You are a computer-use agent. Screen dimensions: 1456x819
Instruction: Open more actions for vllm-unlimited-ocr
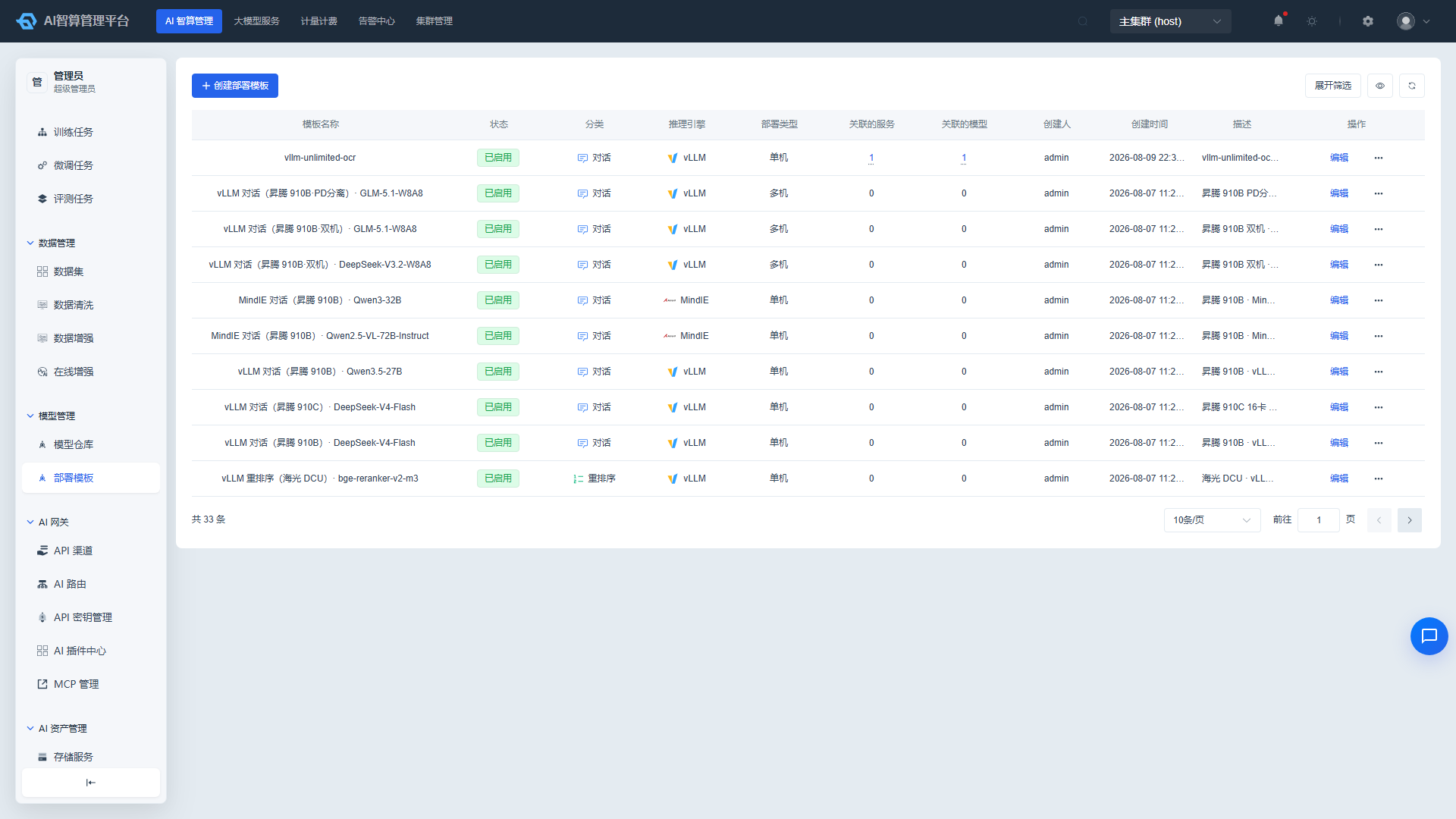point(1379,158)
